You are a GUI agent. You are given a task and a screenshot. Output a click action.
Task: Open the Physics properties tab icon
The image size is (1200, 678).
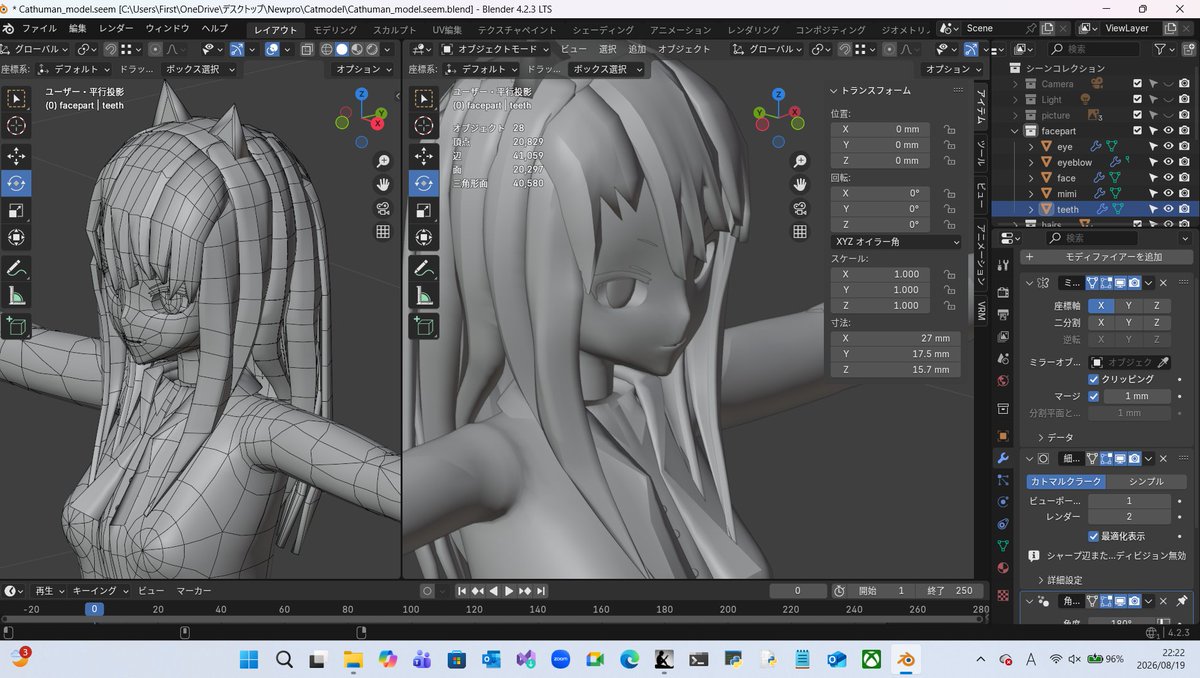[x=1003, y=501]
